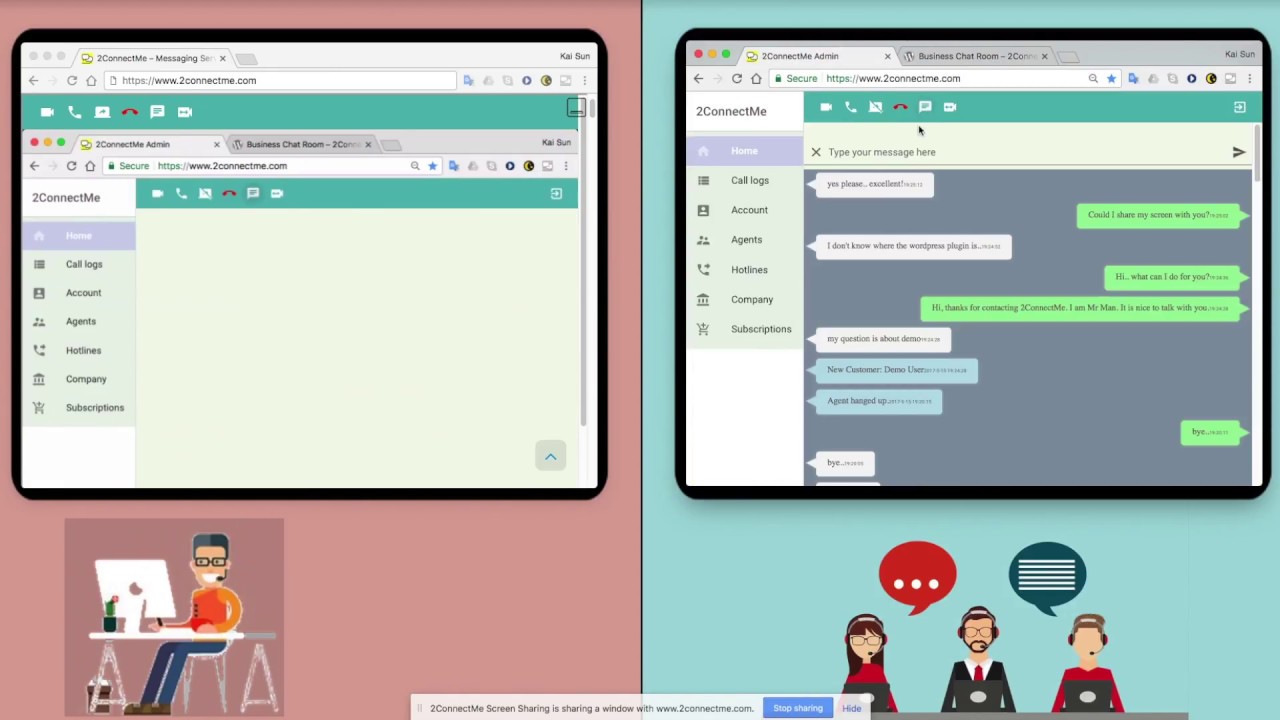This screenshot has width=1280, height=720.
Task: Open Agents in the right window sidebar
Action: pyautogui.click(x=746, y=240)
